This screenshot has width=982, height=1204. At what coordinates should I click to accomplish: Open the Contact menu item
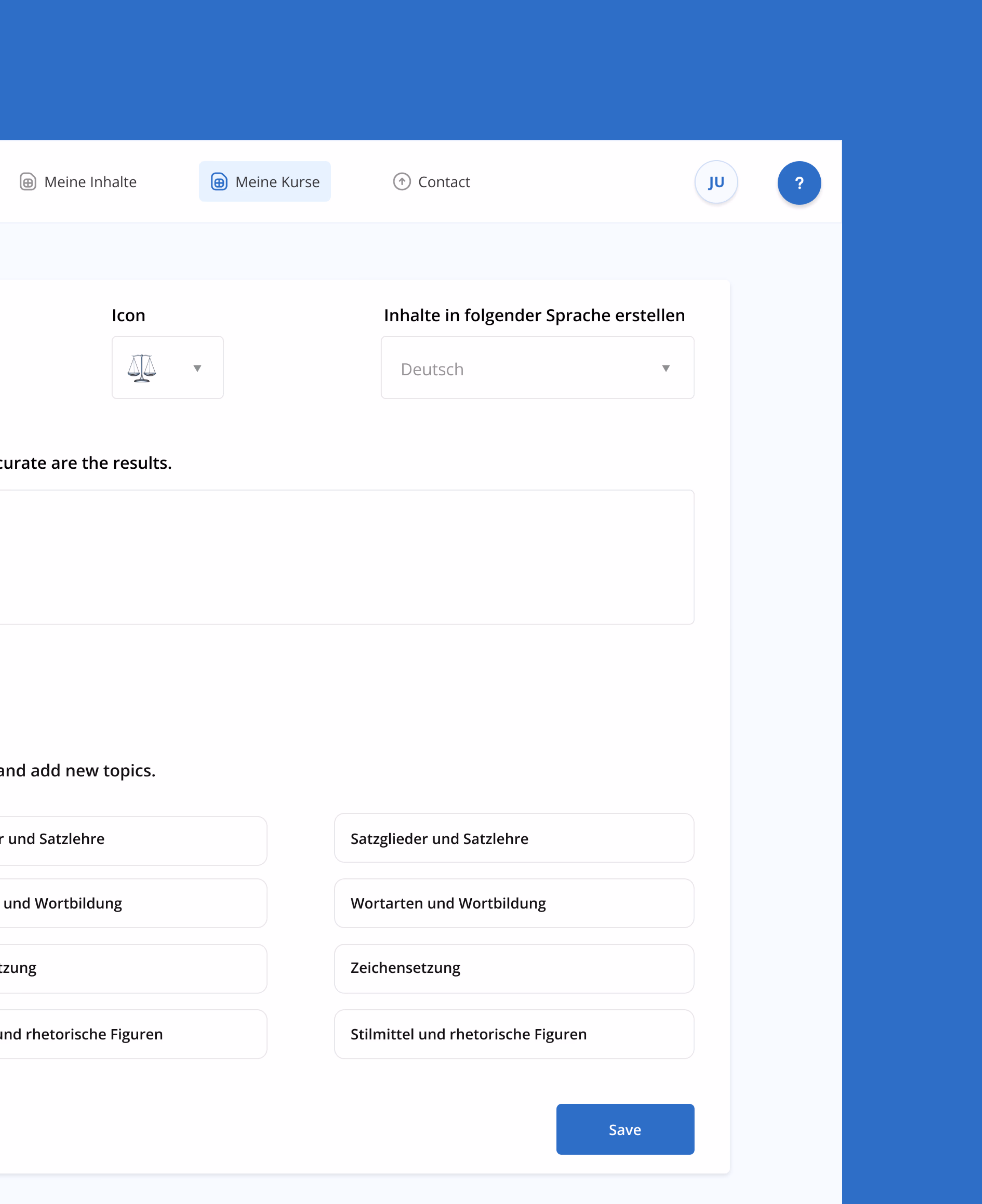tap(444, 182)
